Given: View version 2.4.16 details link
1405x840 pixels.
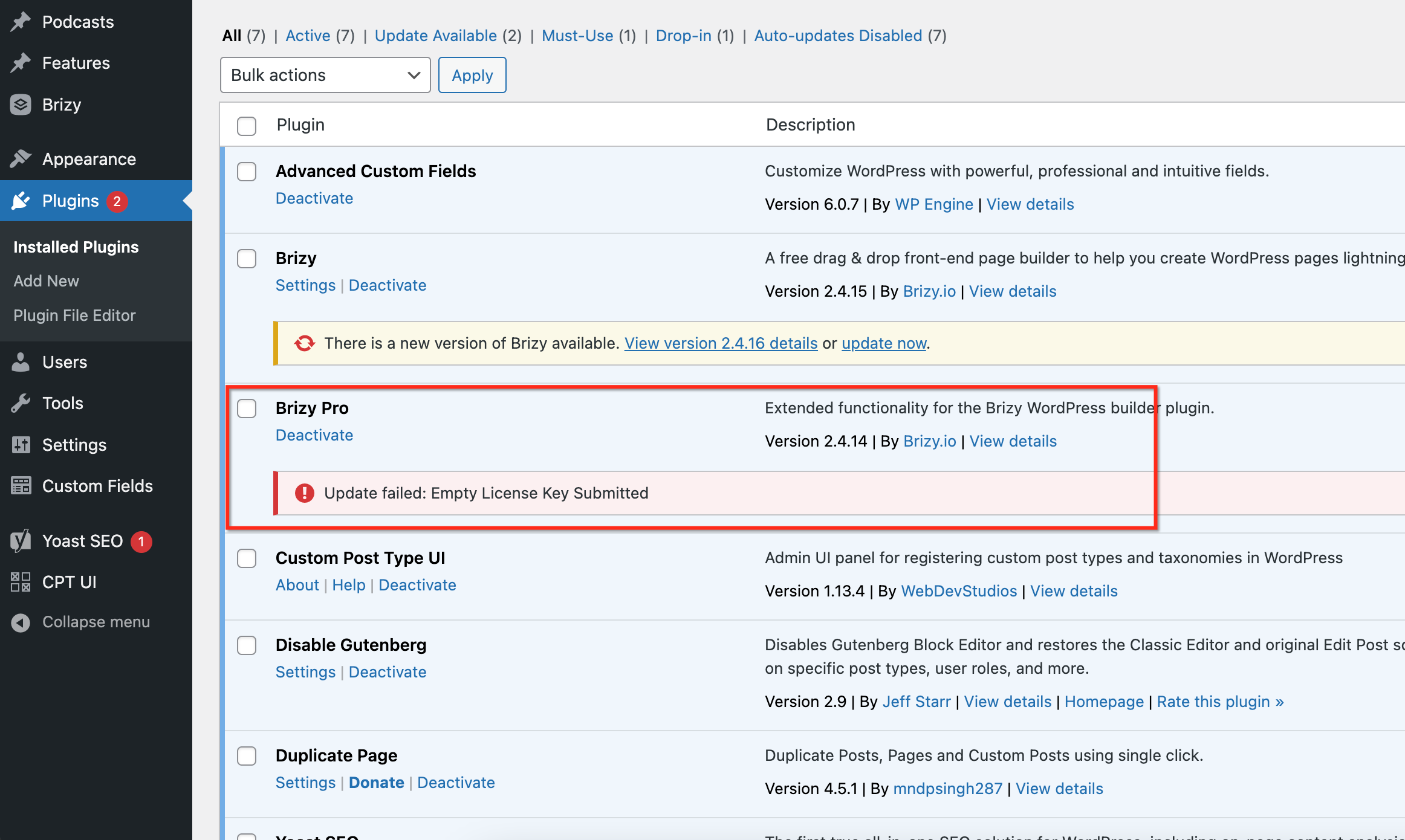Looking at the screenshot, I should tap(721, 343).
